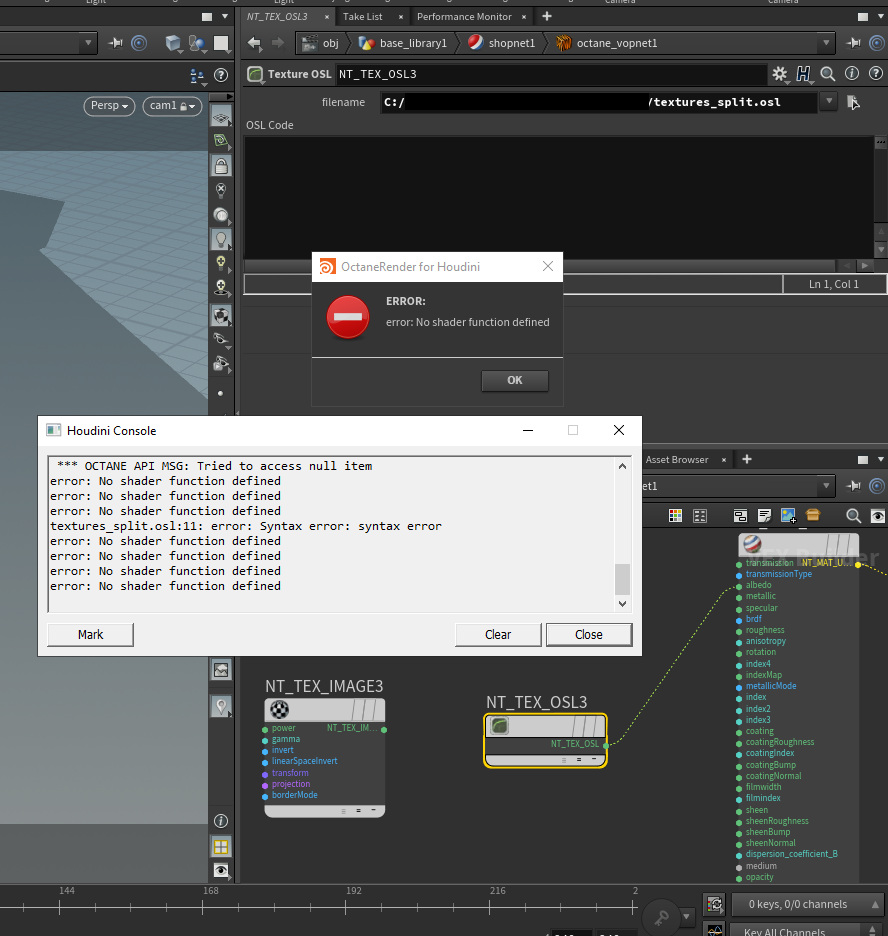Switch to the NT_TEX_OSL3 tab
This screenshot has width=888, height=936.
(x=278, y=17)
